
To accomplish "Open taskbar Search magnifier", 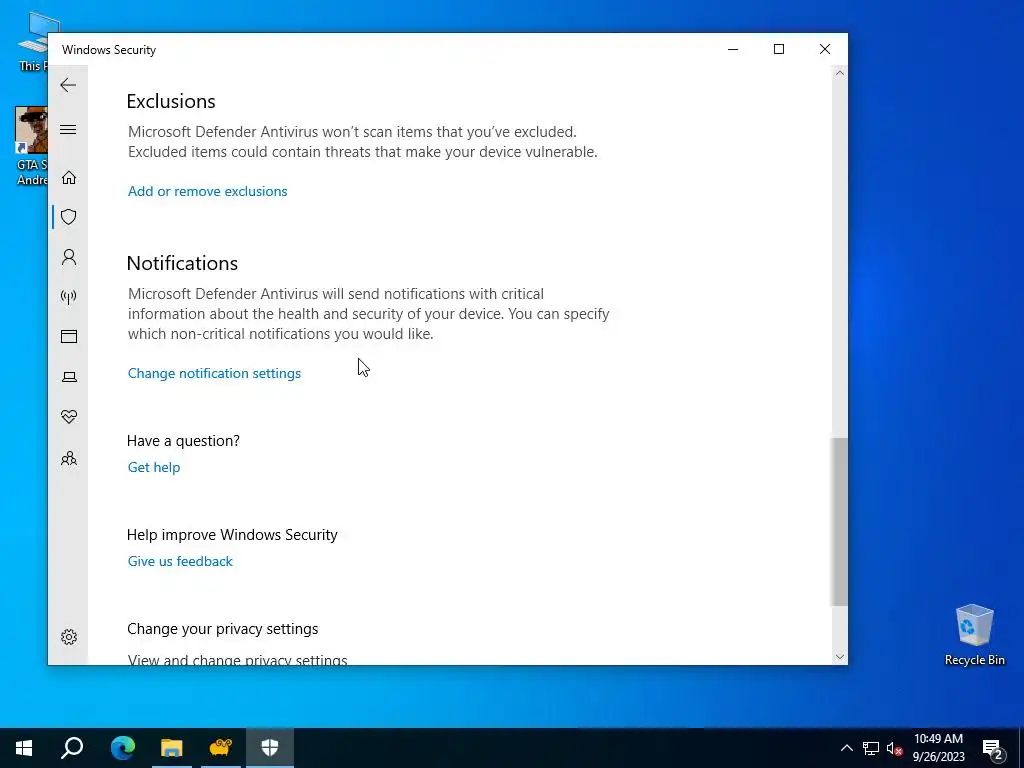I will [72, 748].
